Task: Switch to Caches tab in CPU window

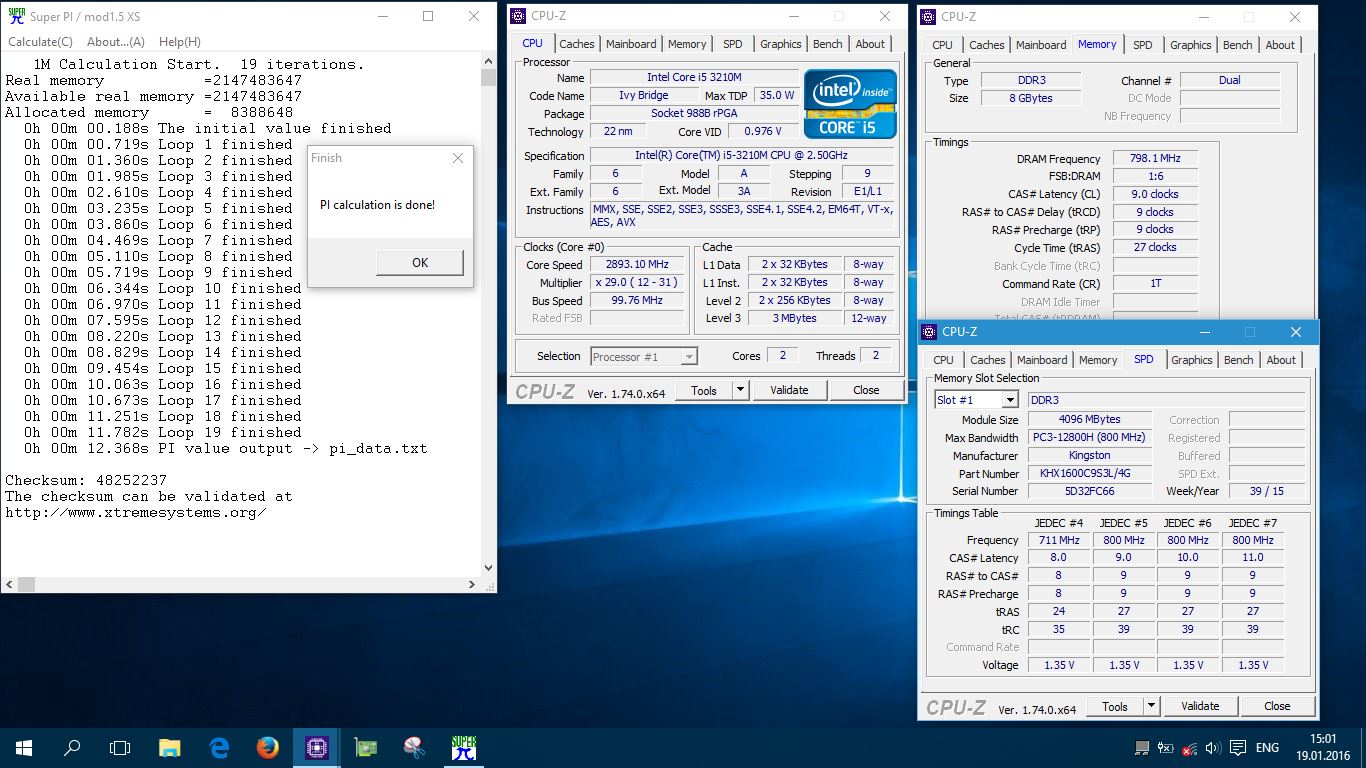Action: [576, 44]
